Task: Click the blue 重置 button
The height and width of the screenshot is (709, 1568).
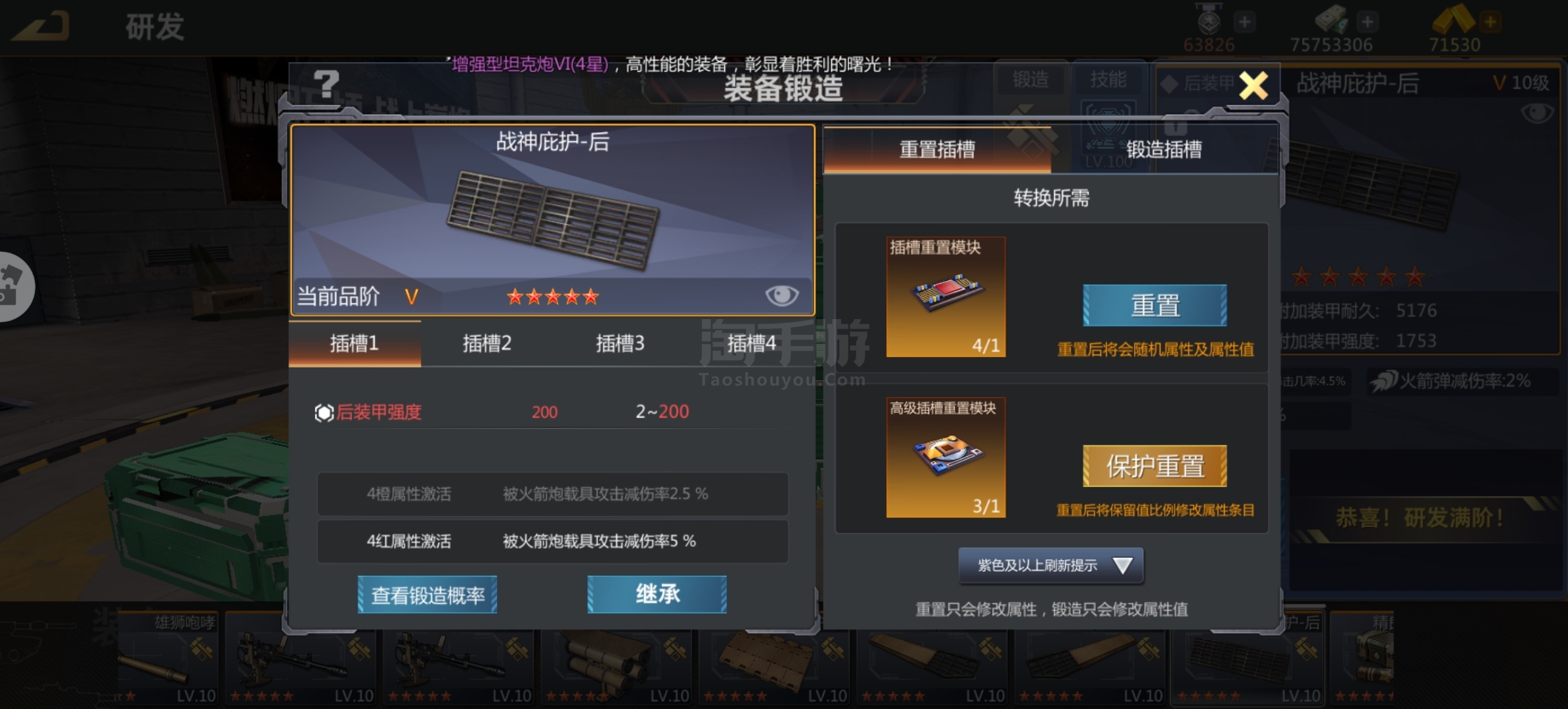Action: tap(1155, 305)
